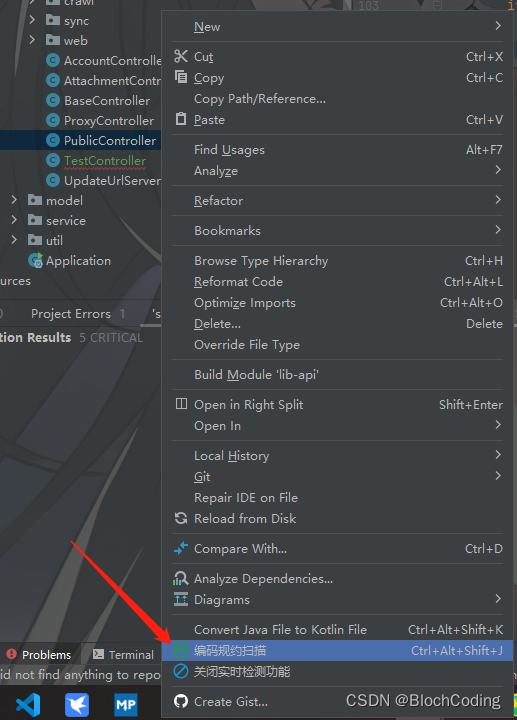
Task: Open the Open In submenu arrow
Action: [498, 425]
